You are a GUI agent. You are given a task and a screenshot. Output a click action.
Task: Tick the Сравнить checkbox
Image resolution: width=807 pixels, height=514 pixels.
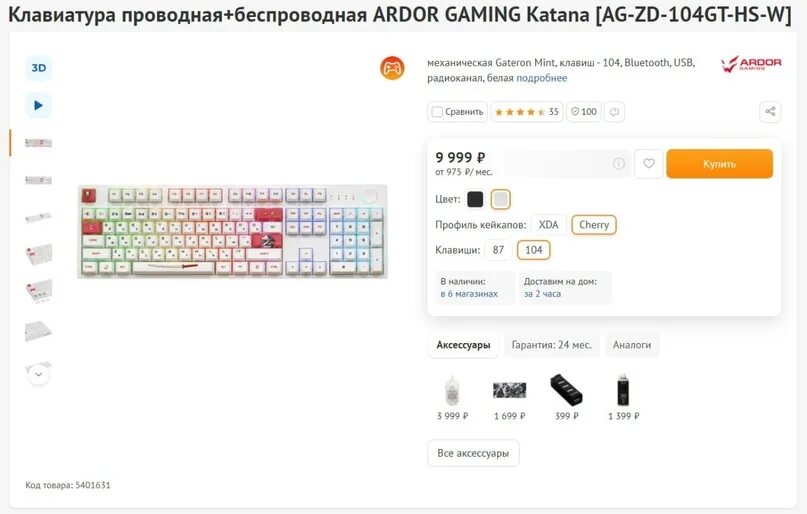tap(437, 112)
